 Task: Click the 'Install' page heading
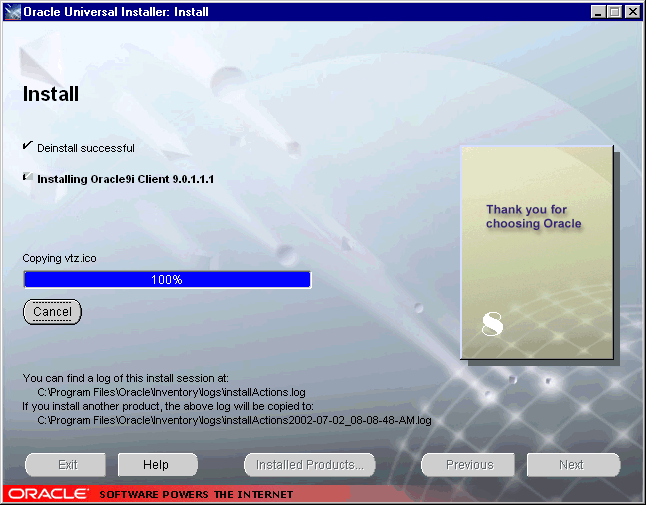(x=51, y=94)
